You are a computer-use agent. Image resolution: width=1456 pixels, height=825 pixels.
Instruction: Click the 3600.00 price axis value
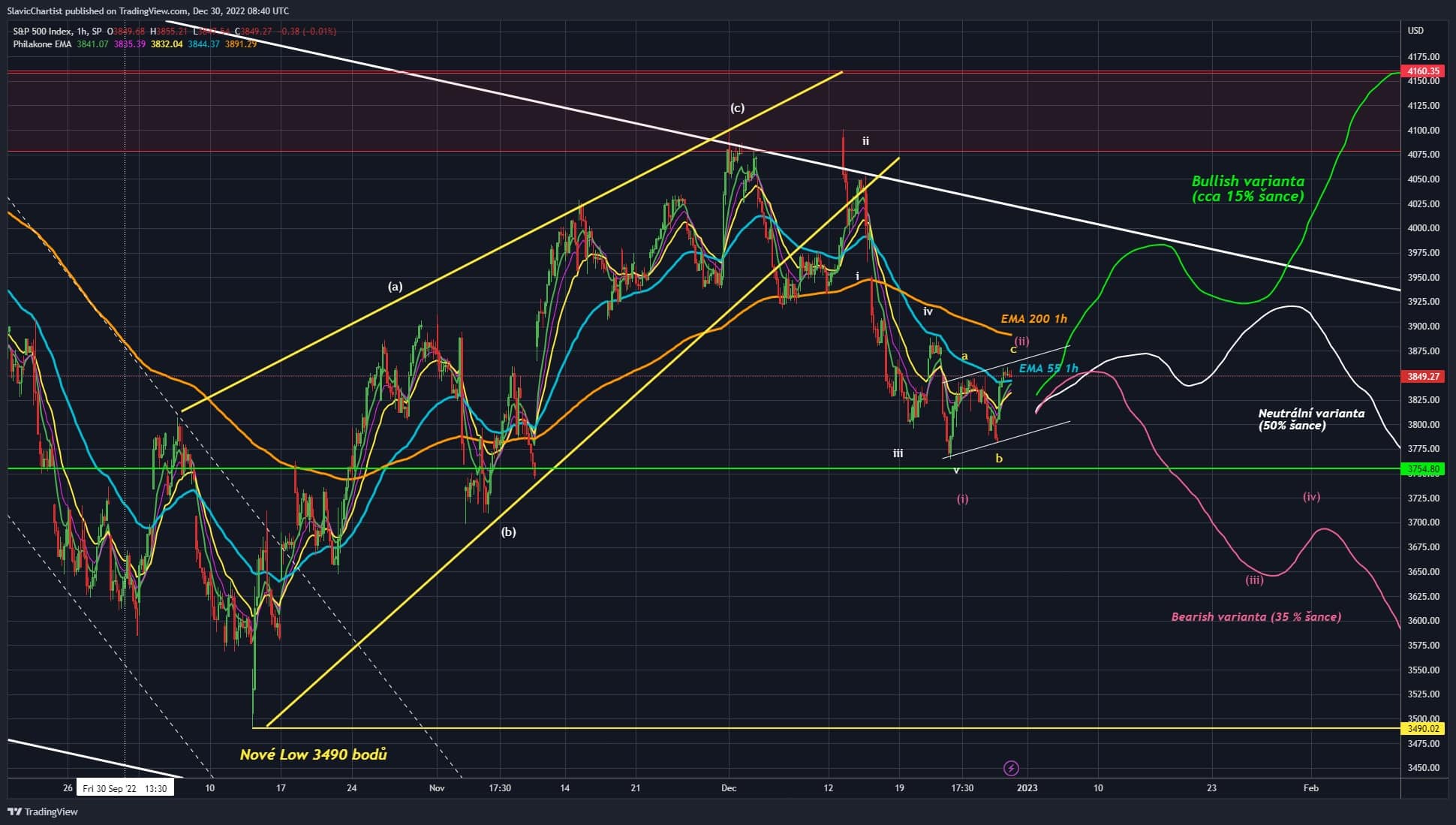1424,621
